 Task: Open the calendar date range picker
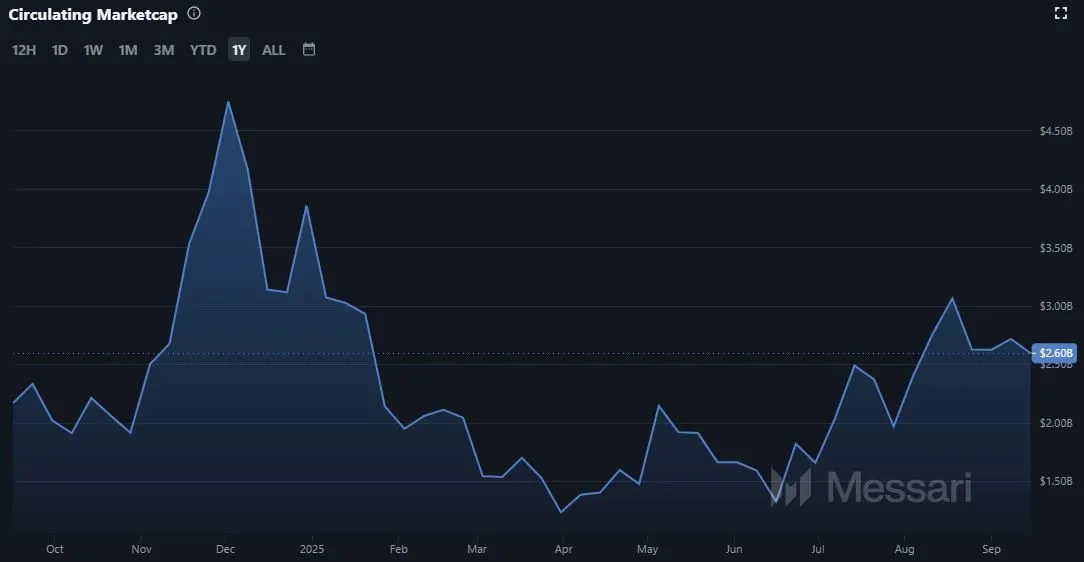click(309, 49)
